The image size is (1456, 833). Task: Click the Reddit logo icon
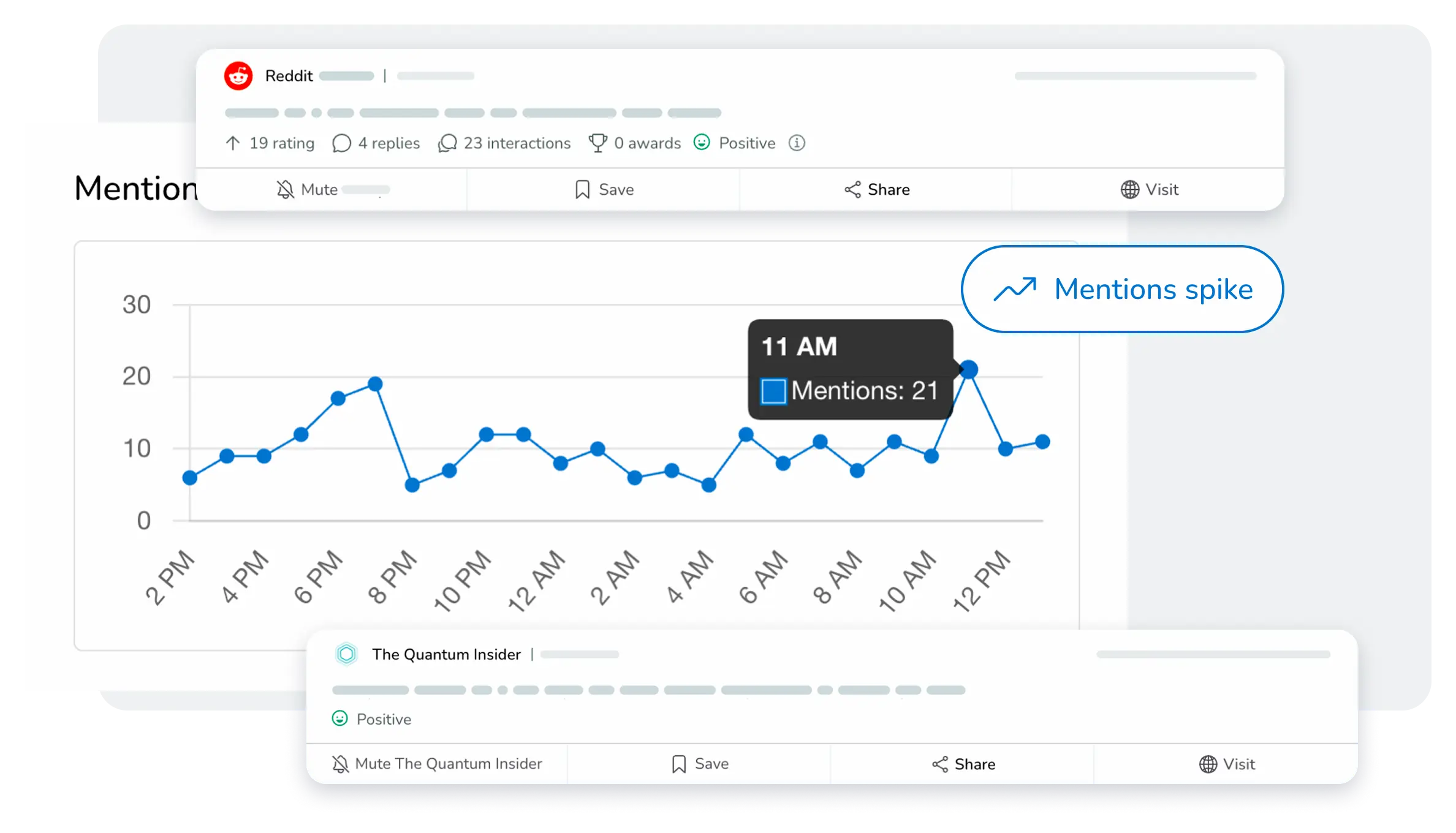click(238, 76)
